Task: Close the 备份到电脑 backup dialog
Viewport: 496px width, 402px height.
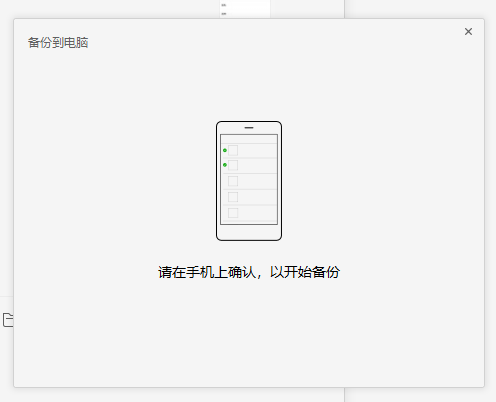Action: (468, 32)
